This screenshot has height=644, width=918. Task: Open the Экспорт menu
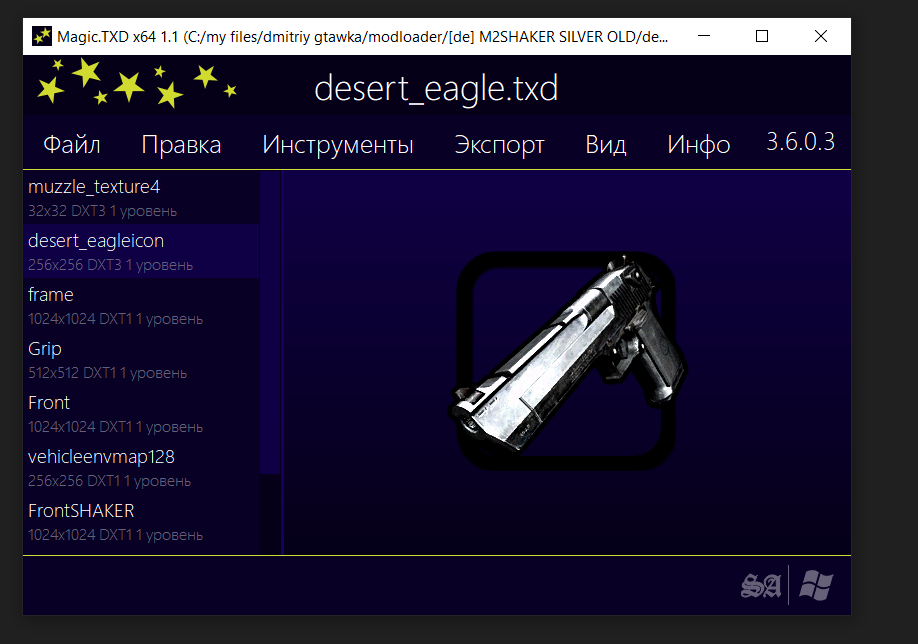[x=499, y=144]
